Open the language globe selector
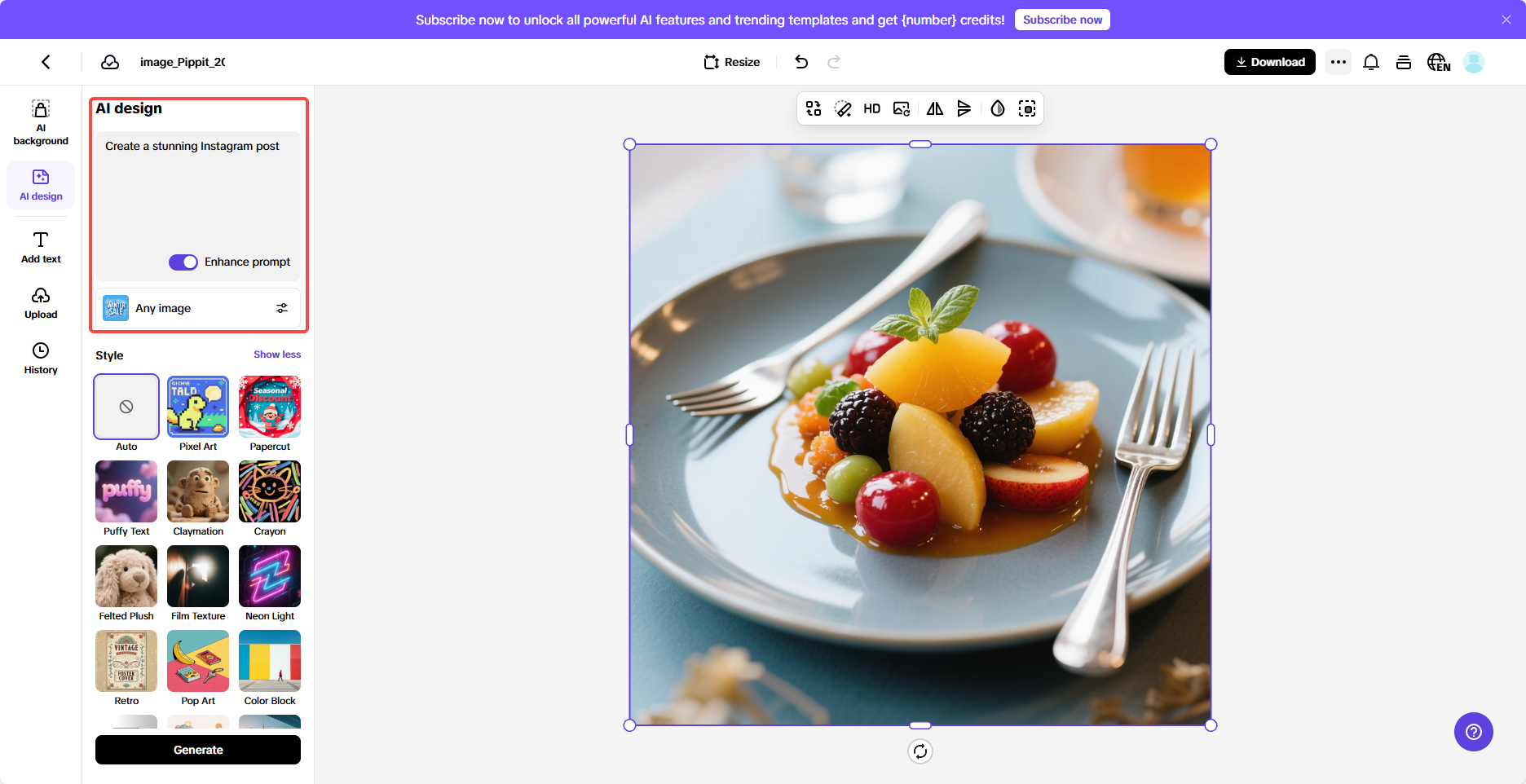 tap(1439, 62)
